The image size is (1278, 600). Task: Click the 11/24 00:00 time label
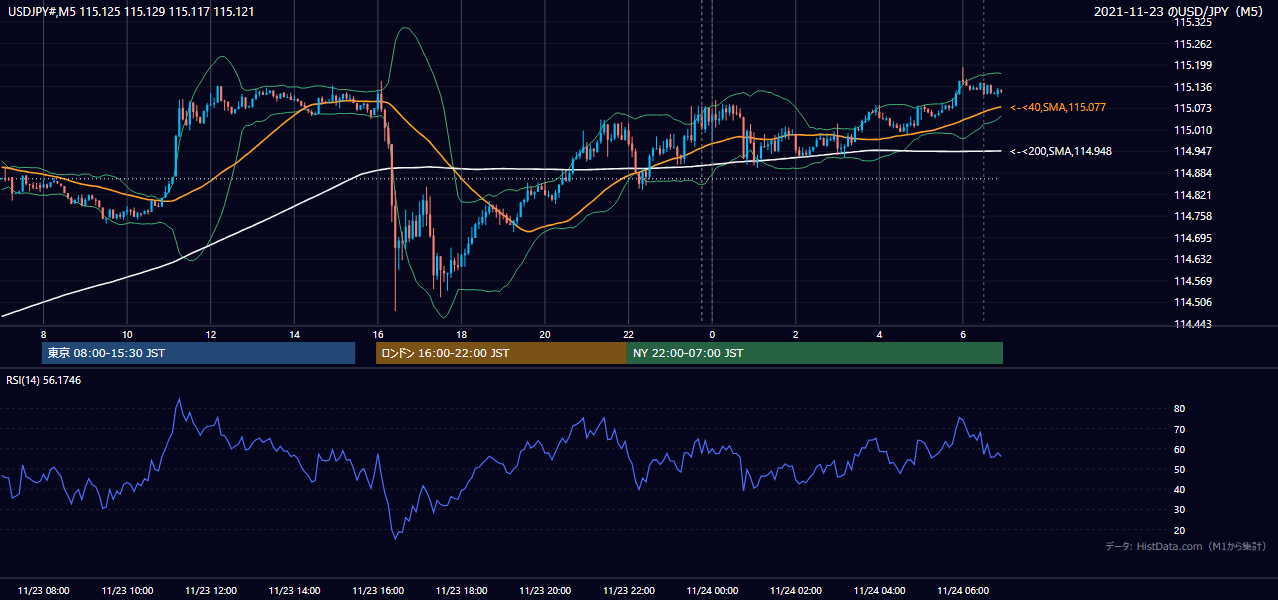[x=712, y=591]
